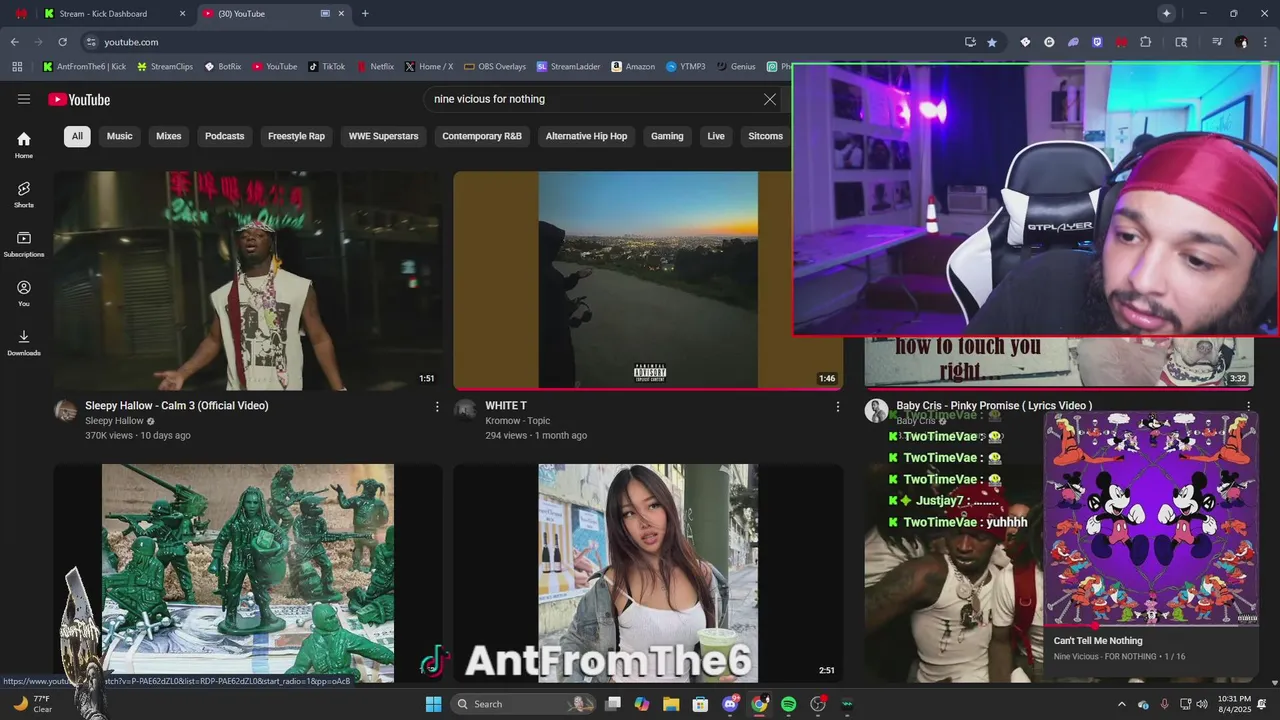The height and width of the screenshot is (720, 1280).
Task: Select the Alternative Hip Hop filter chip
Action: click(x=586, y=136)
